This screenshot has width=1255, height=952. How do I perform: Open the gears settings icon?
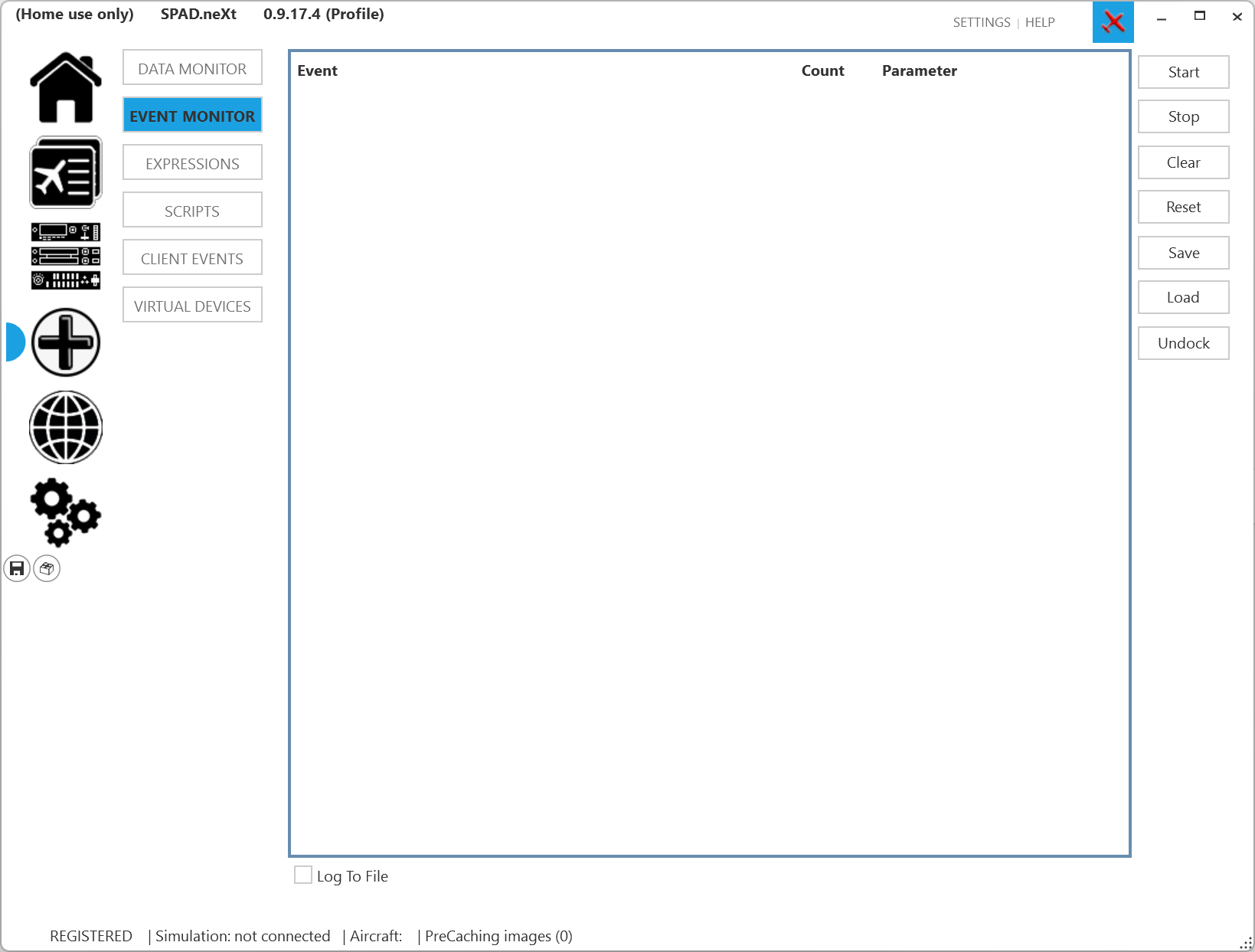pos(66,512)
